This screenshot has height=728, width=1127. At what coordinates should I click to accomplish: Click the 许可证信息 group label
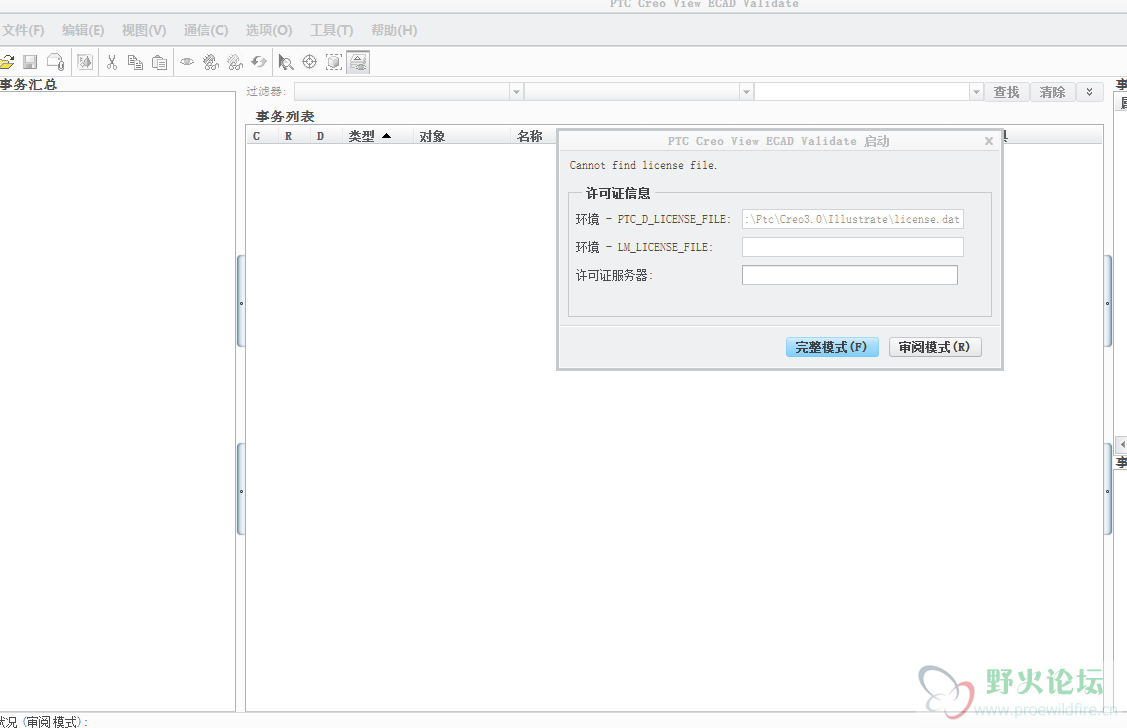point(618,193)
